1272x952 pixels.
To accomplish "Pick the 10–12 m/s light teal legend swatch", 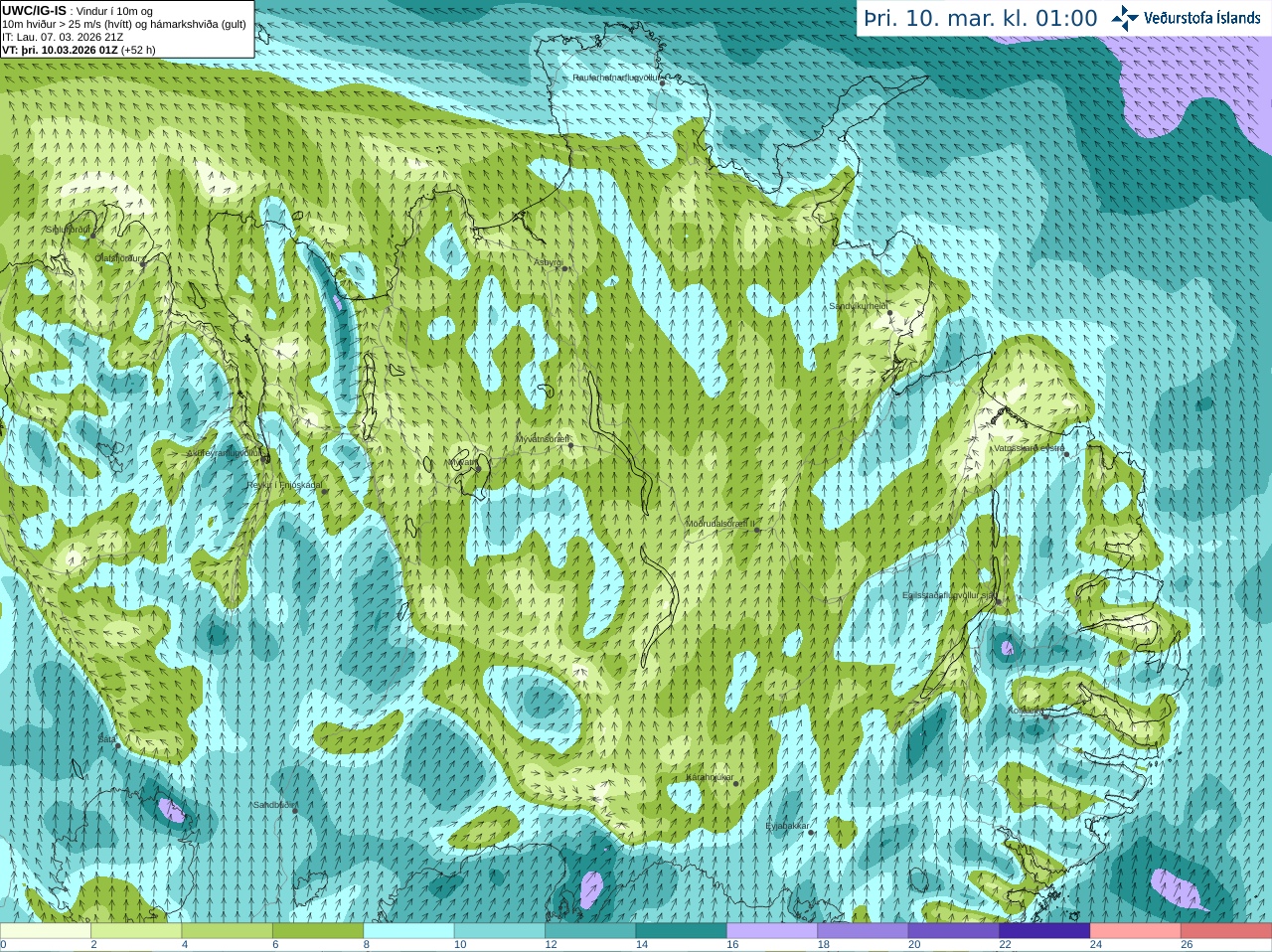I will coord(500,931).
